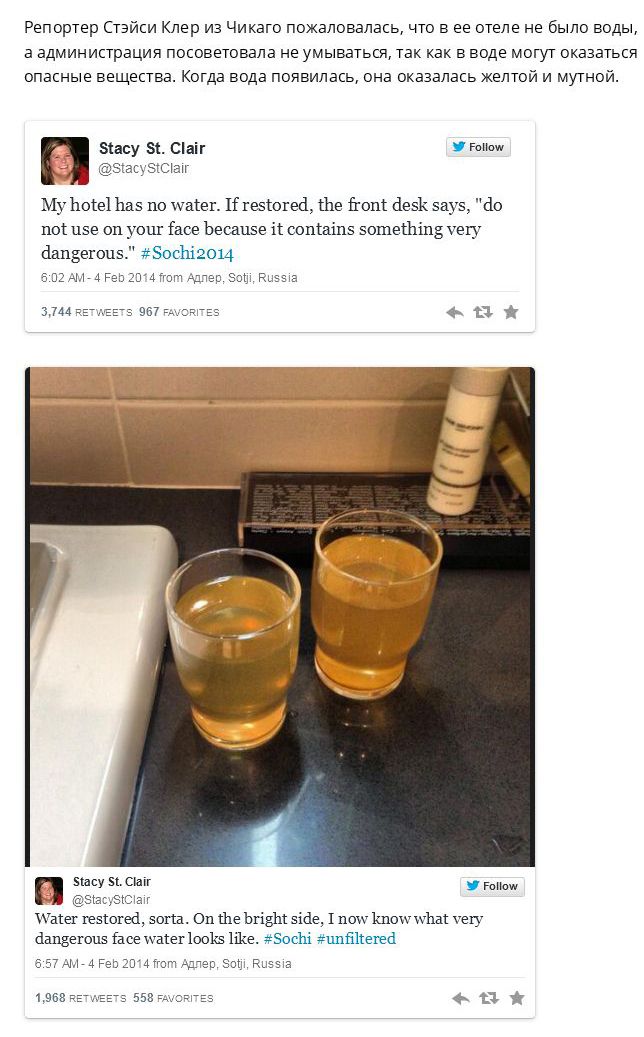Open the #Sochi hashtag link

pos(288,938)
